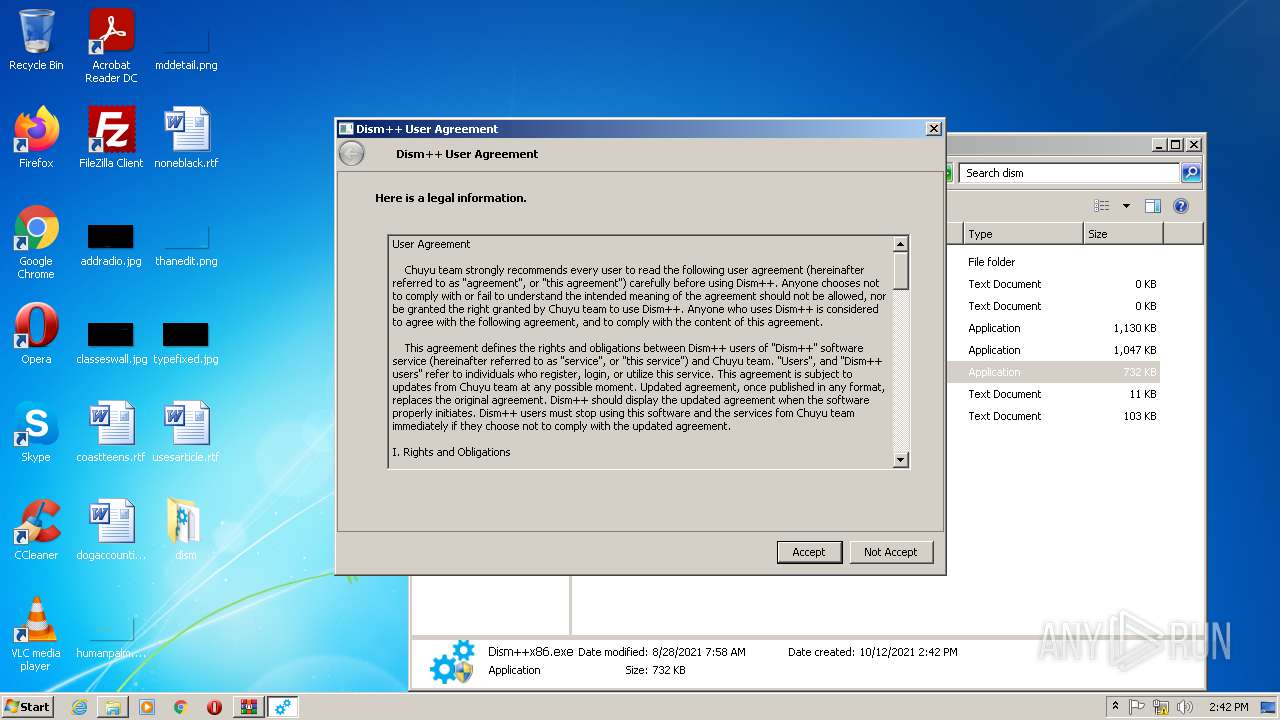
Task: Select the dism folder on desktop
Action: coord(186,530)
